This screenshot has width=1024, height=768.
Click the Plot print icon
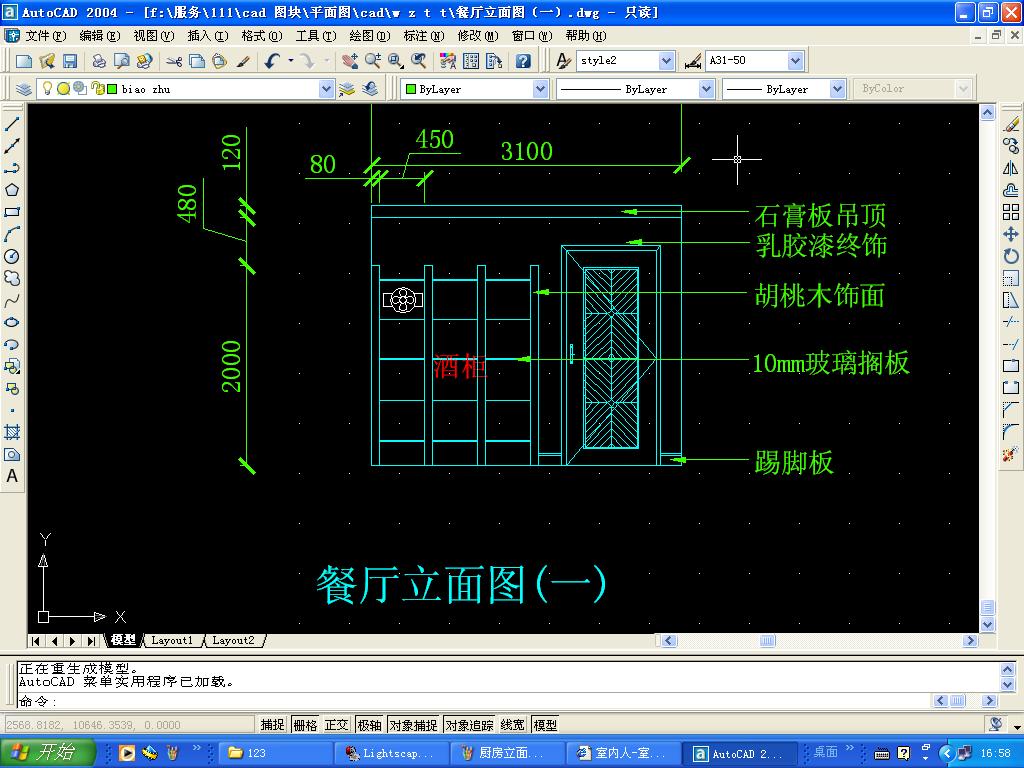(99, 61)
